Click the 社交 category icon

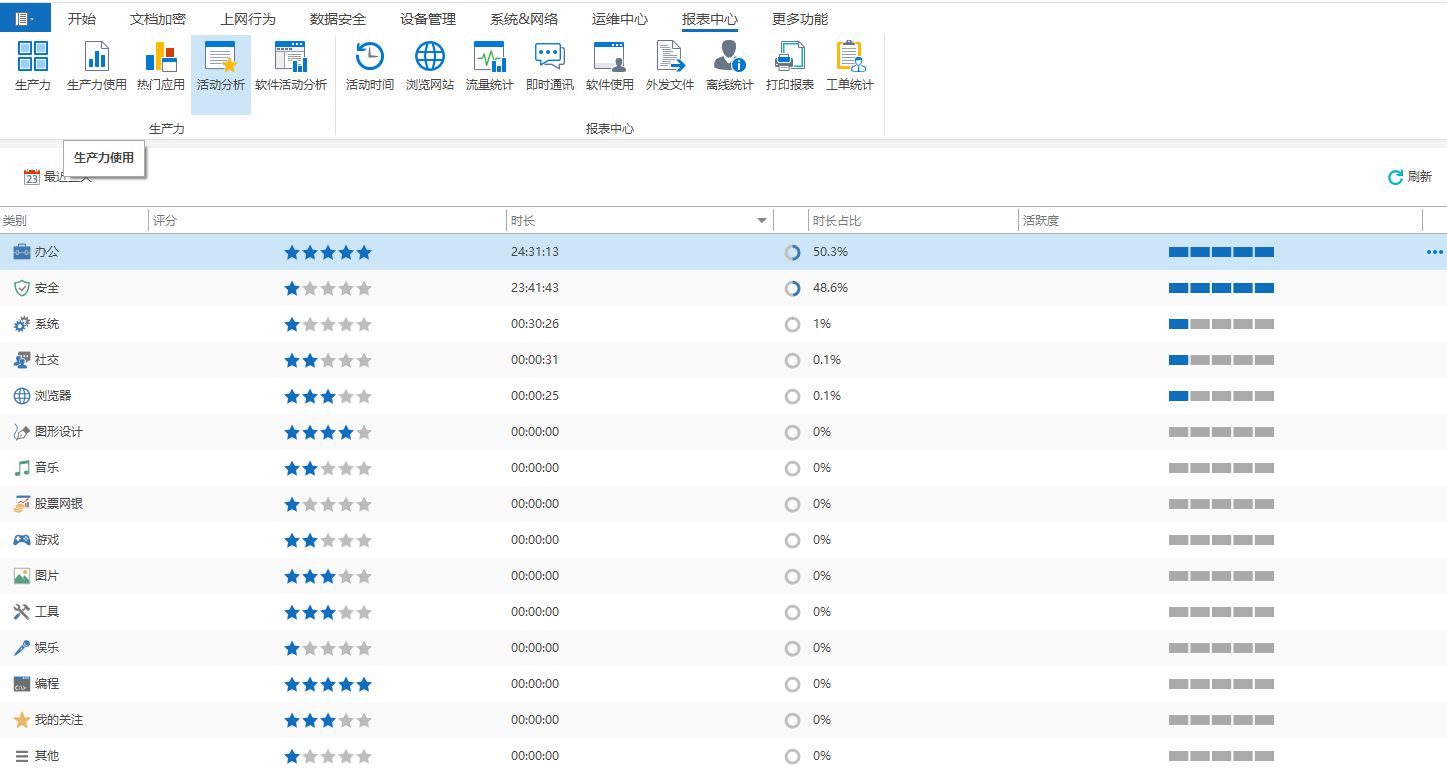click(22, 360)
